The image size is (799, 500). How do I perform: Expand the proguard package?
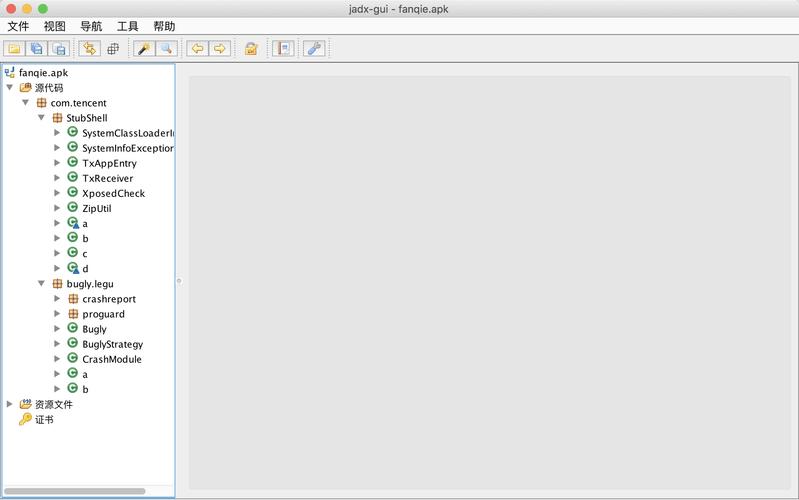click(x=57, y=314)
